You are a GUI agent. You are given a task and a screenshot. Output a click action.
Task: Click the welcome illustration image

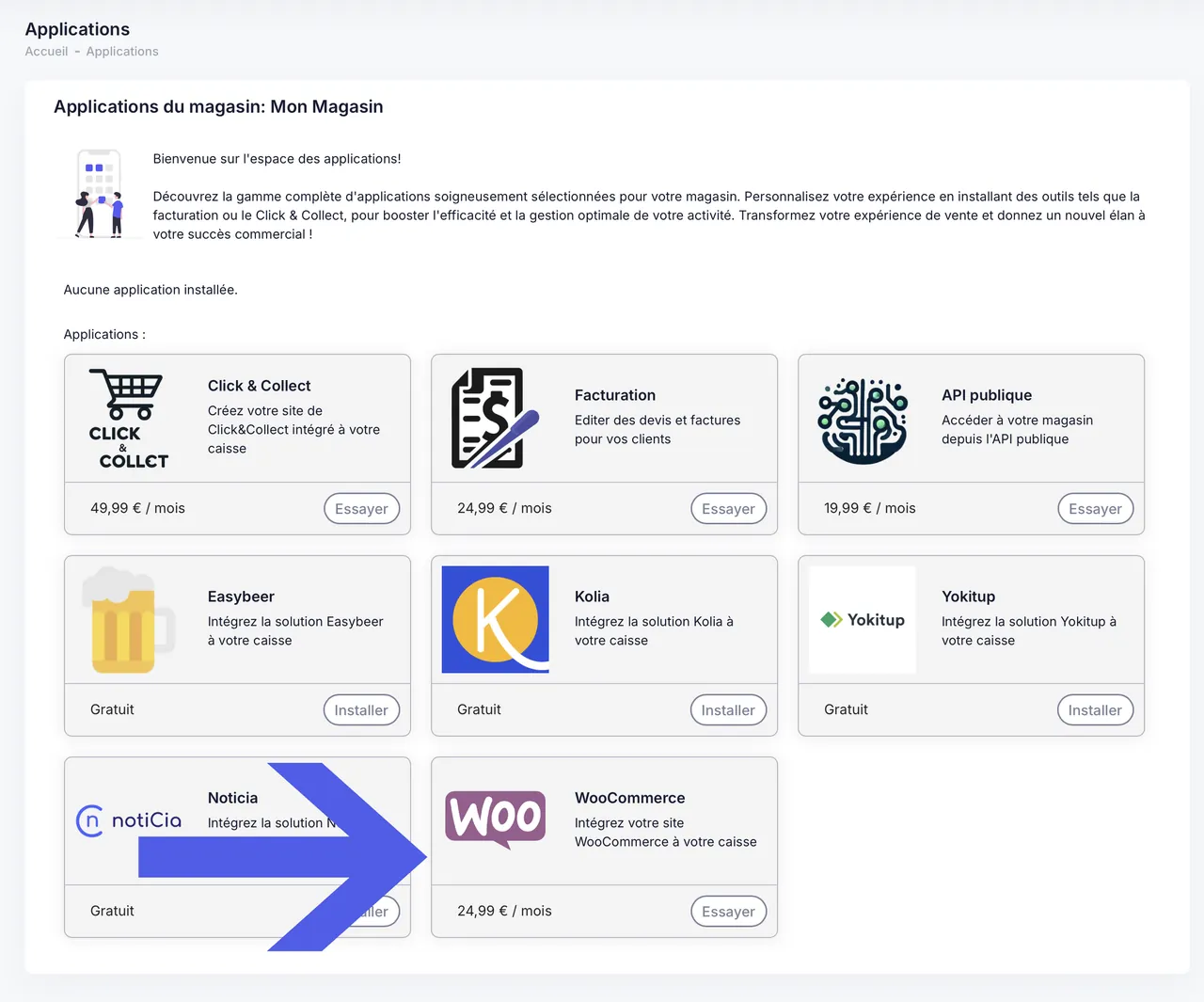[100, 194]
